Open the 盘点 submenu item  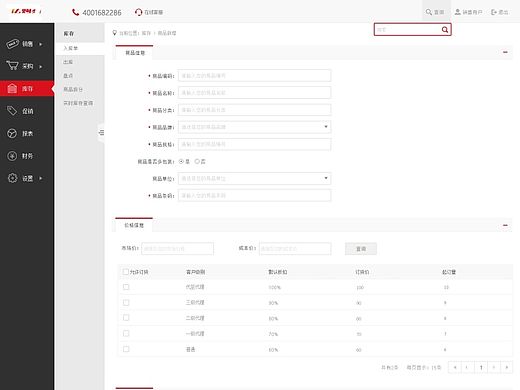68,76
